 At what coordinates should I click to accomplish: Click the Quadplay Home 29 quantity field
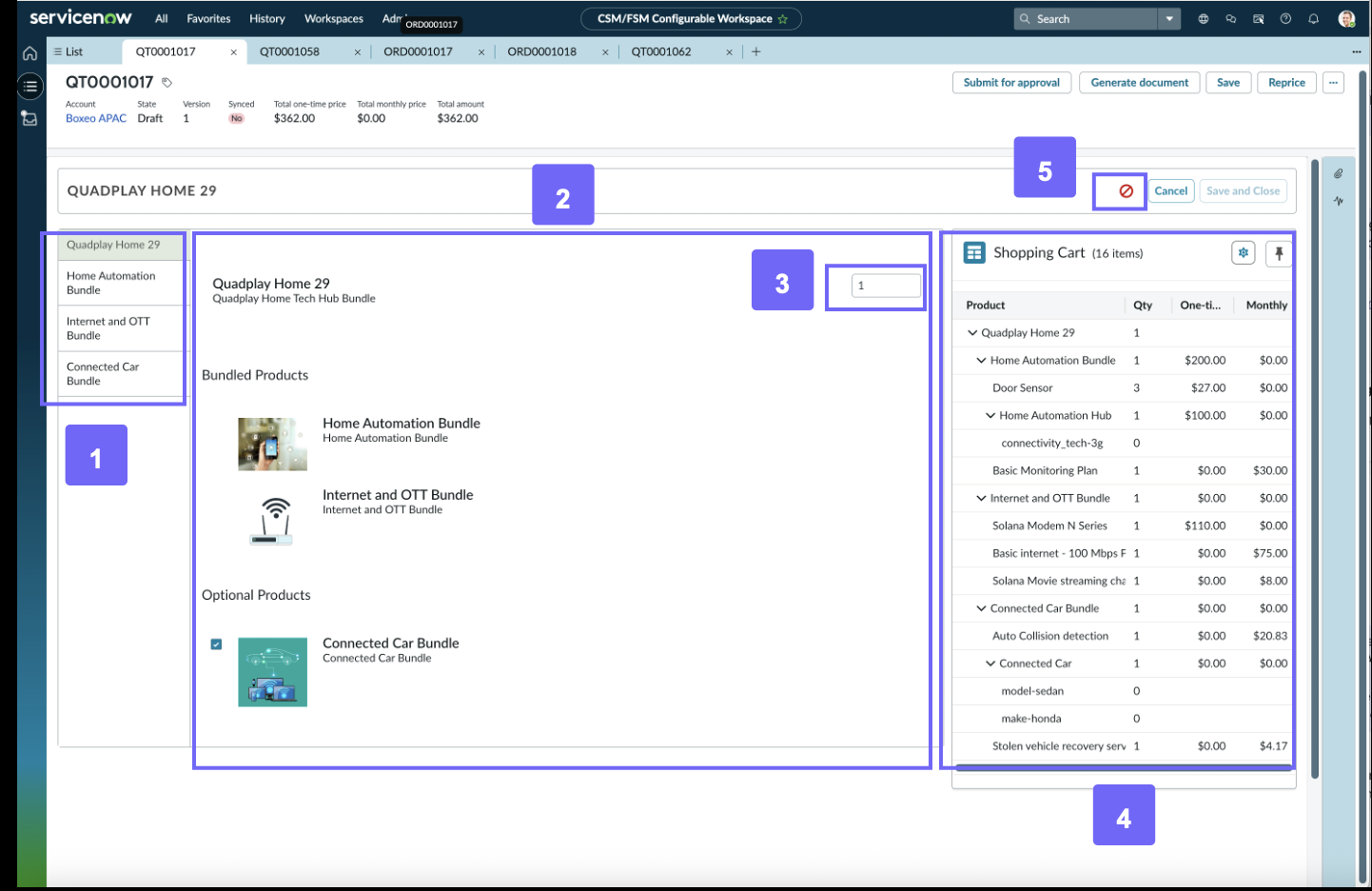coord(887,286)
